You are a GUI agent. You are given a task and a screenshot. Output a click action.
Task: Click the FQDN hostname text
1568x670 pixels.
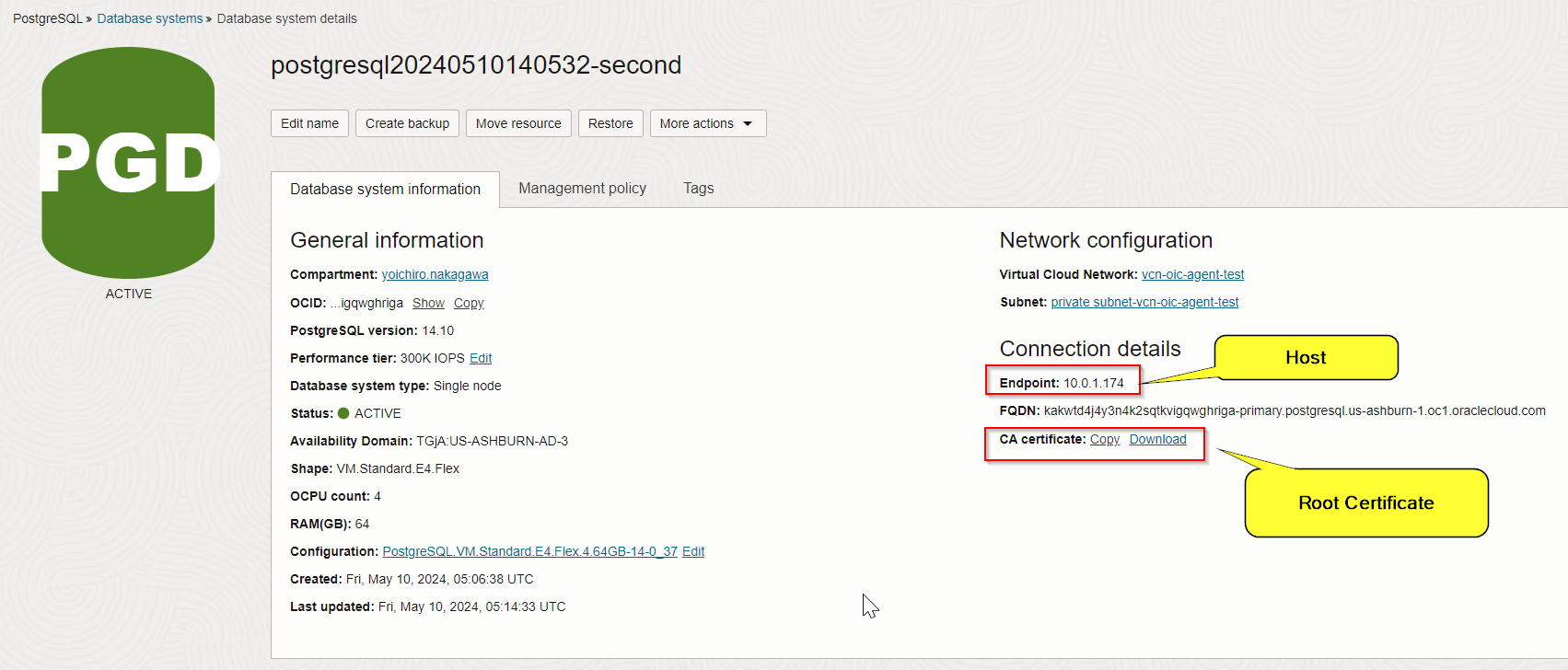[1295, 410]
